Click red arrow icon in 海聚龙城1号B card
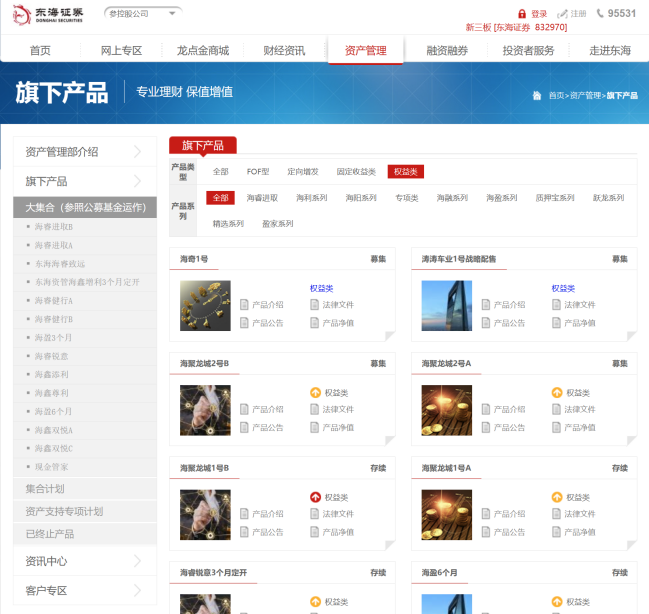This screenshot has width=649, height=614. coord(315,497)
